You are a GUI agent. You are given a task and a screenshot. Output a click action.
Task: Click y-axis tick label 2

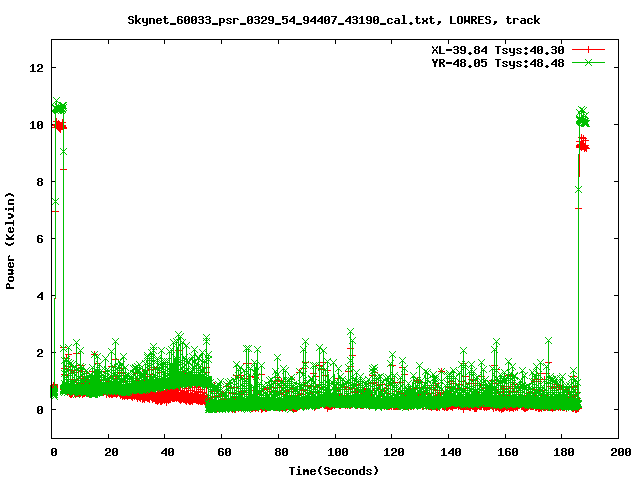(40, 353)
